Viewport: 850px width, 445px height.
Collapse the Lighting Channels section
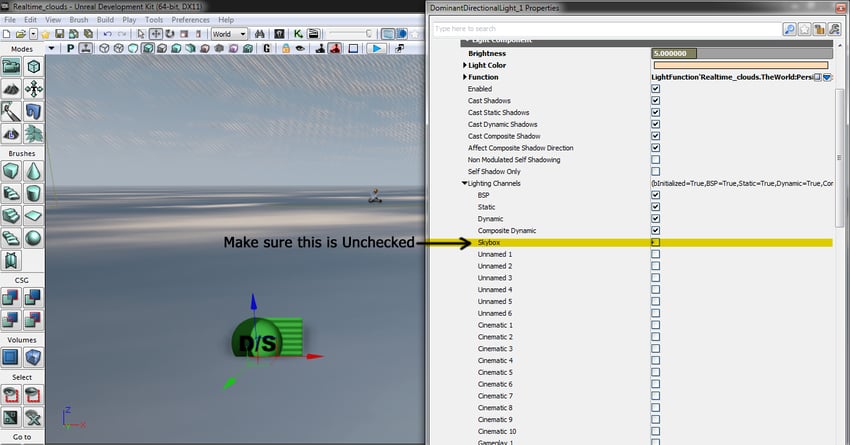pos(465,183)
